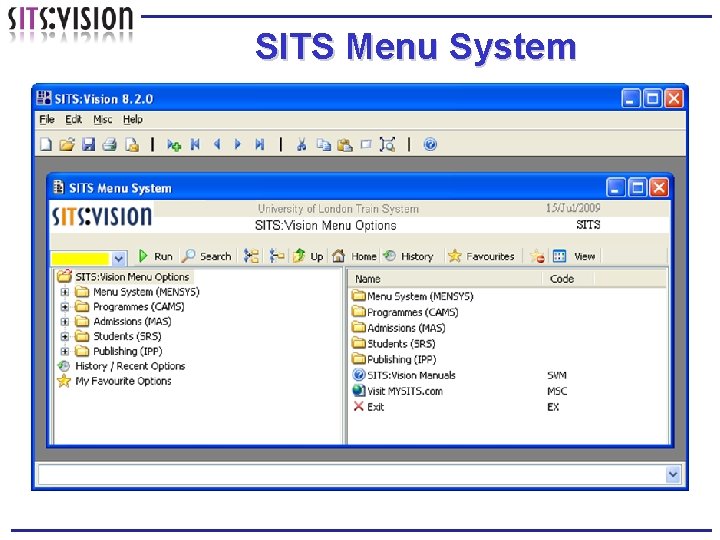Minimize the SITS Menu System inner window
The image size is (720, 540).
(x=615, y=187)
